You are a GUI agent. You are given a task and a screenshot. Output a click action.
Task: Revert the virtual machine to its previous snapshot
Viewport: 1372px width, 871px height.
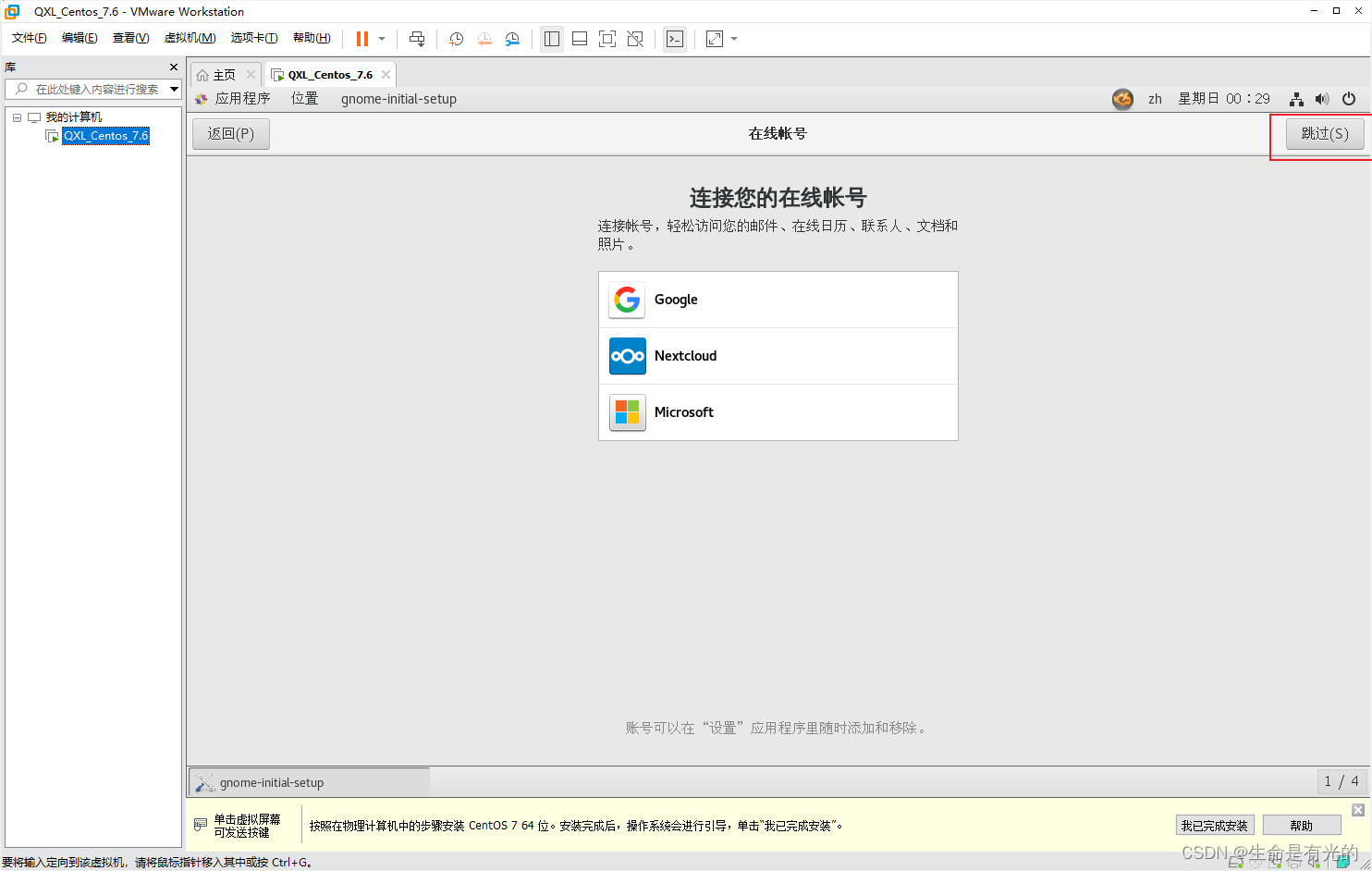(x=484, y=39)
